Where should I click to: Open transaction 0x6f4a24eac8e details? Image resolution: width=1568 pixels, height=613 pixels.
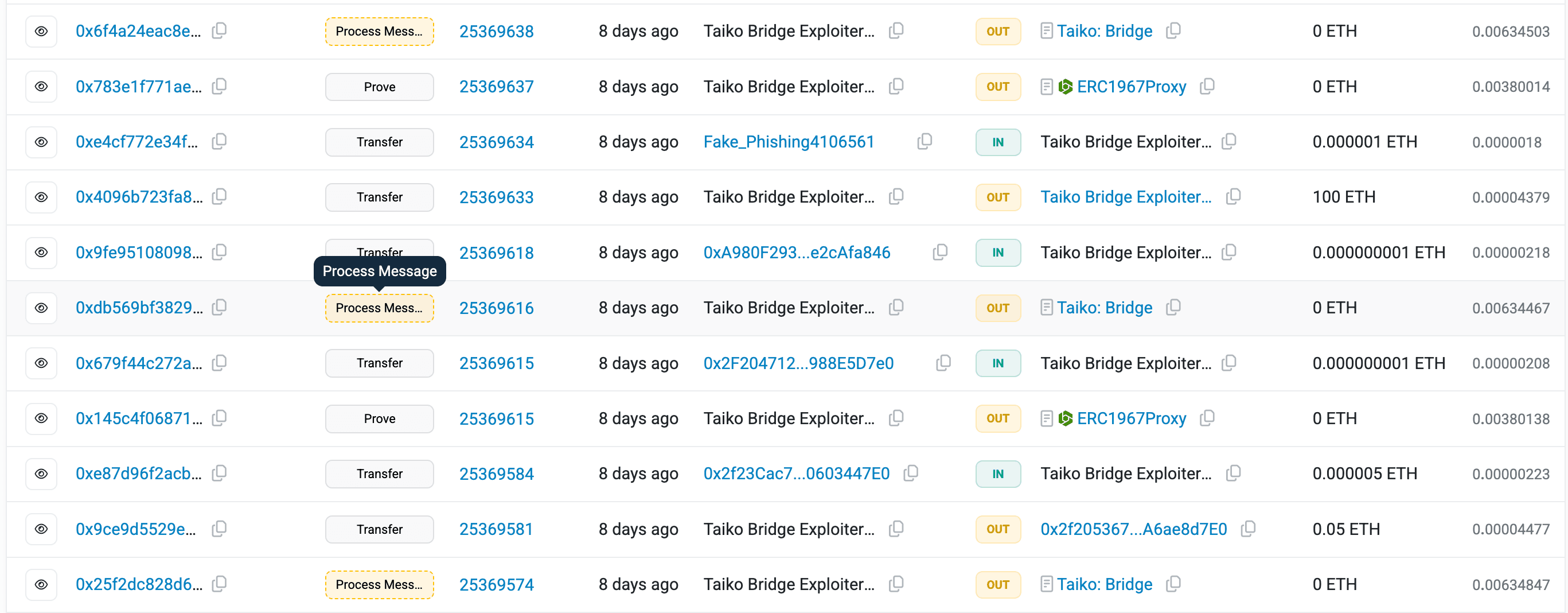point(138,31)
